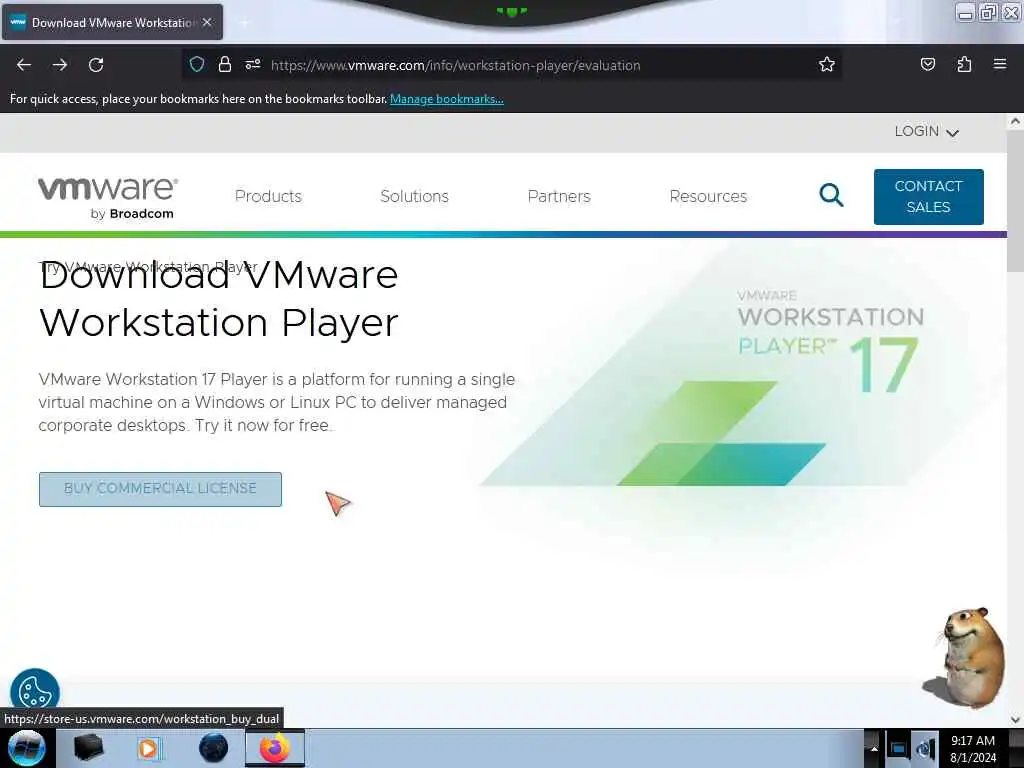Open Firefox extensions menu

(964, 65)
